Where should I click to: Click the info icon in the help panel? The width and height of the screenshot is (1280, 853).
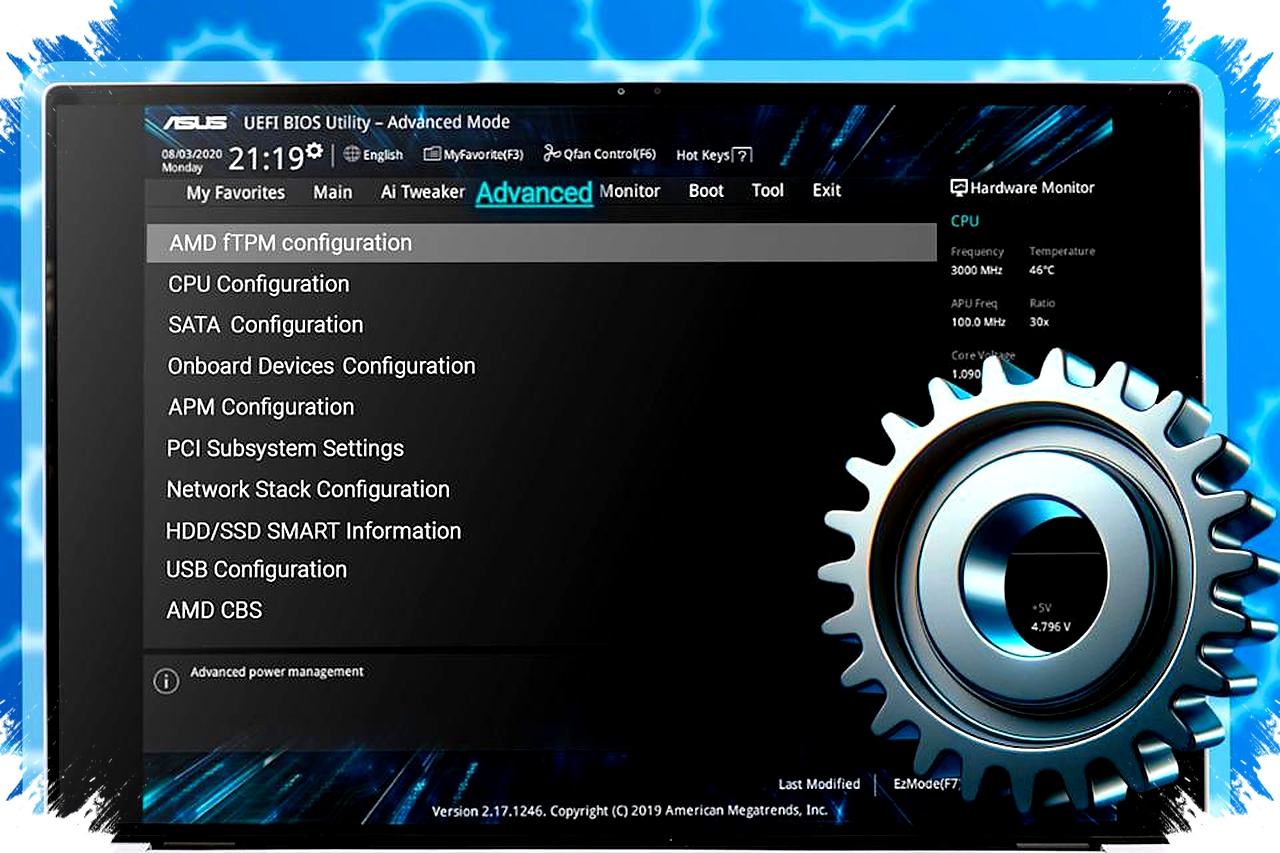click(x=165, y=682)
